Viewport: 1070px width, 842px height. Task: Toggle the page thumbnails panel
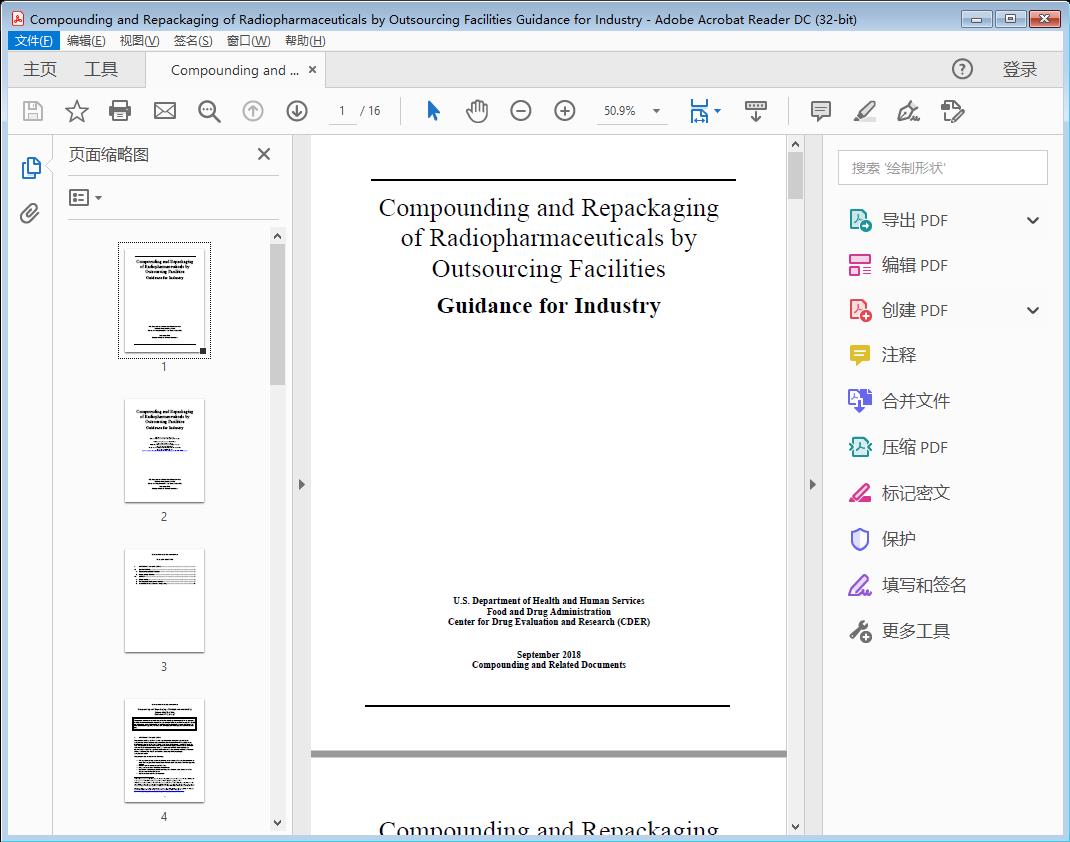(30, 167)
